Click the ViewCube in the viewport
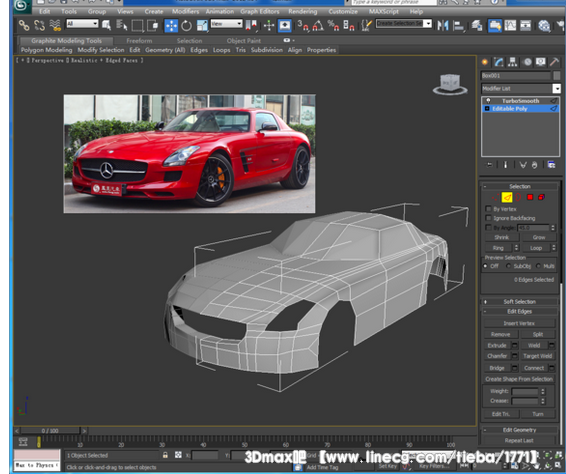 click(x=450, y=84)
